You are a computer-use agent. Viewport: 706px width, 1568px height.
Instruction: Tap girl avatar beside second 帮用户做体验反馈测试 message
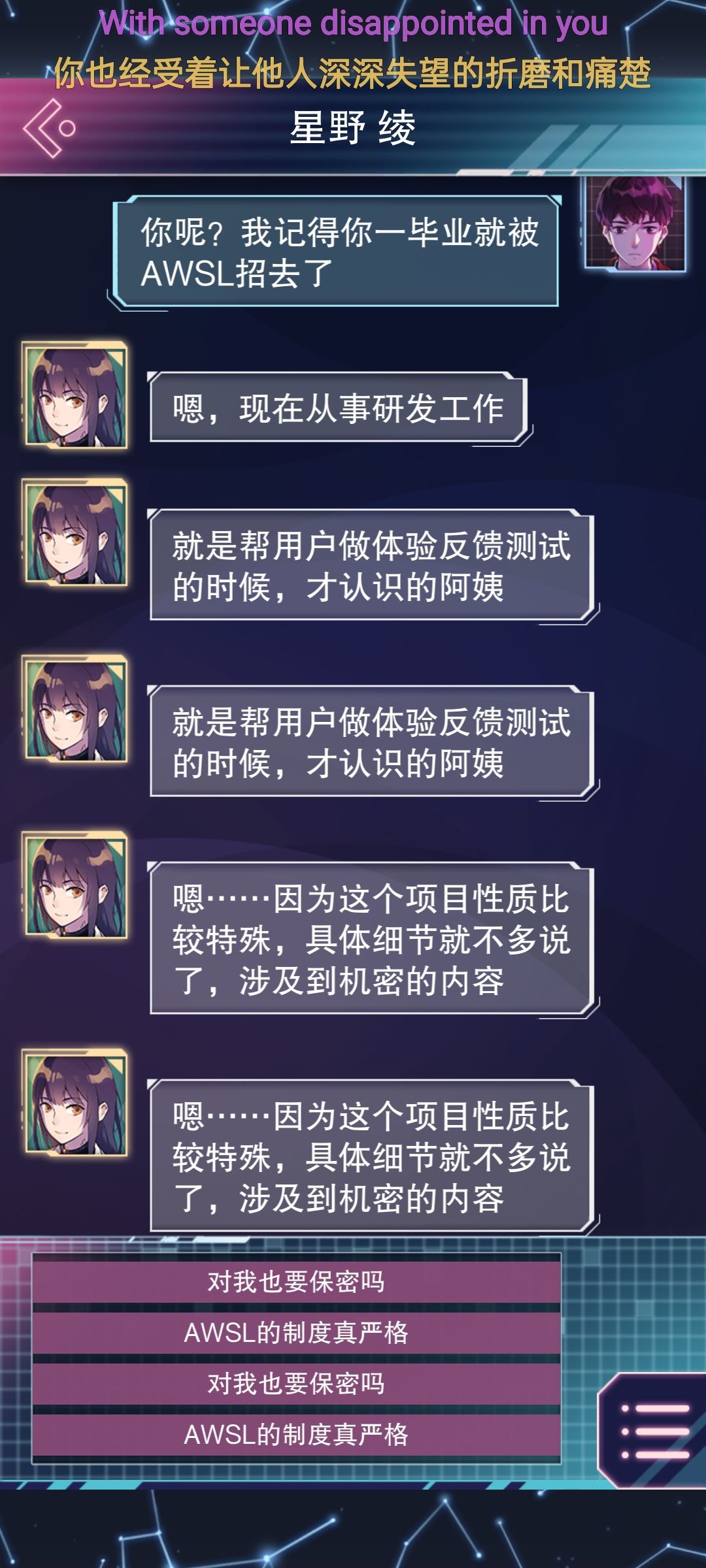point(75,708)
